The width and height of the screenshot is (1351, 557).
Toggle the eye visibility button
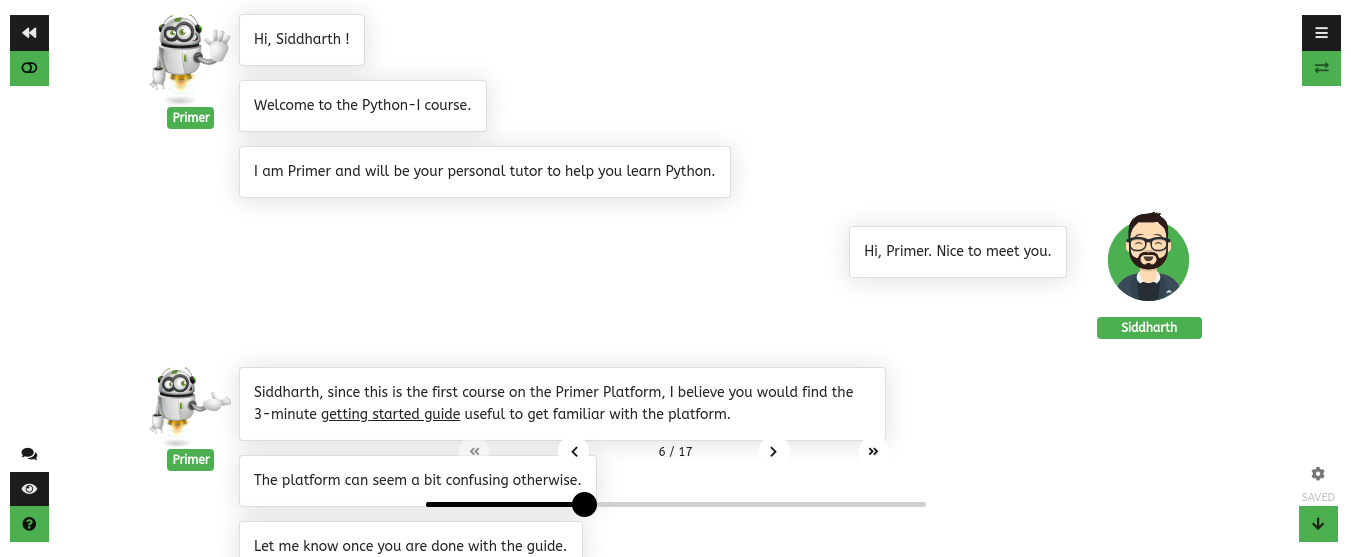point(29,489)
